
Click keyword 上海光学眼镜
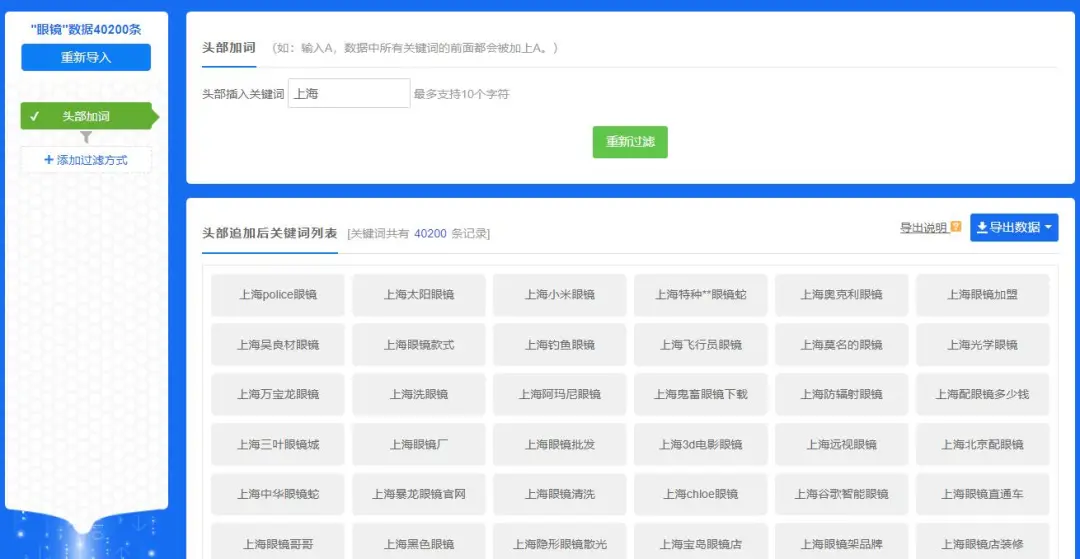click(x=983, y=345)
